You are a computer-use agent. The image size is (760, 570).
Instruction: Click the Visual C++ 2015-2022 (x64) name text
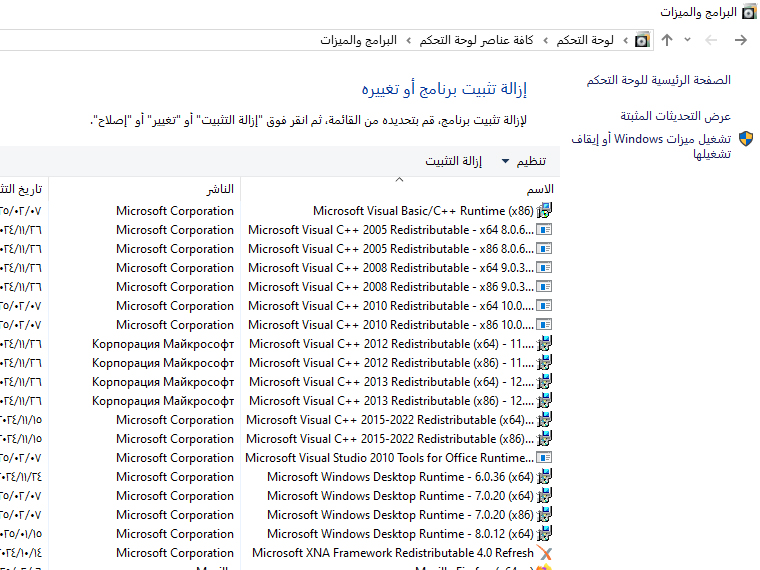pyautogui.click(x=390, y=420)
